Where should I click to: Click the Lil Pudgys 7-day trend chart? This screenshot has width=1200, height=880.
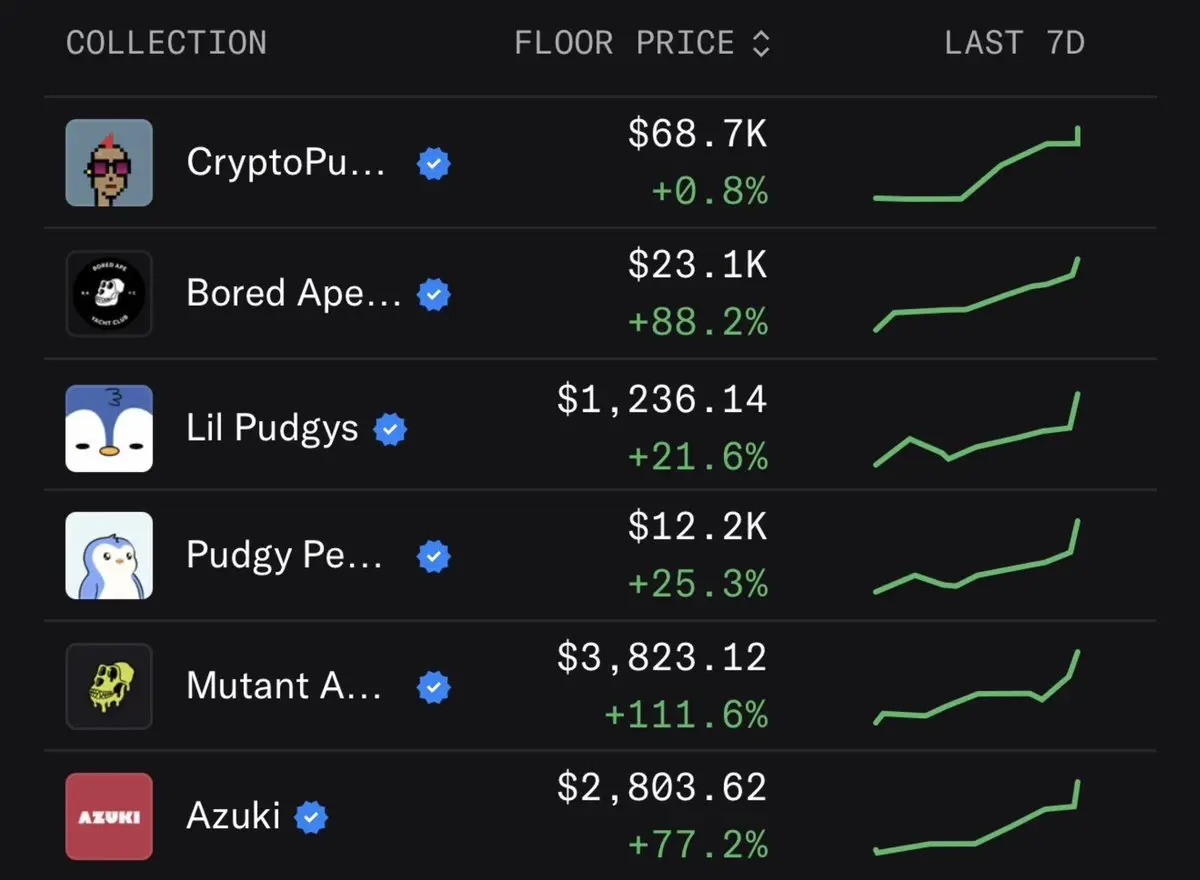point(977,430)
